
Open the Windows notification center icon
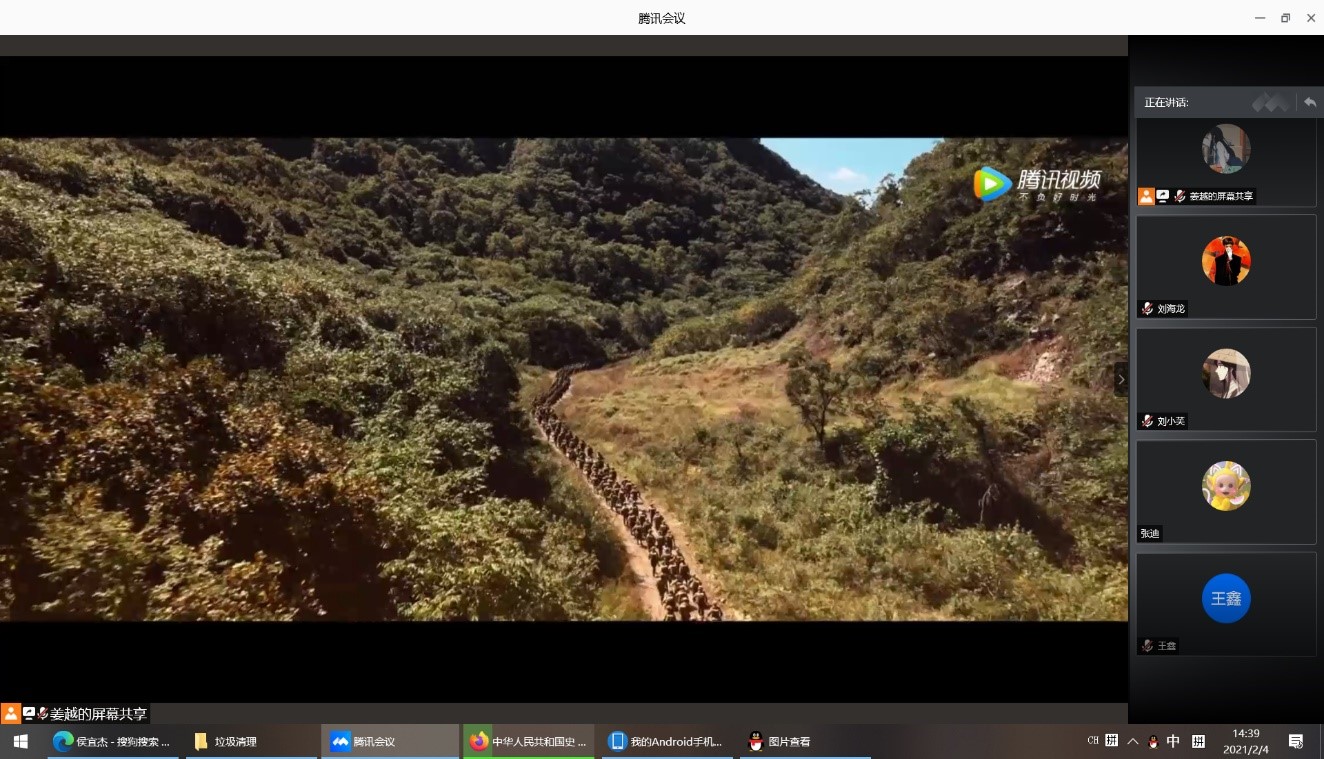coord(1296,741)
